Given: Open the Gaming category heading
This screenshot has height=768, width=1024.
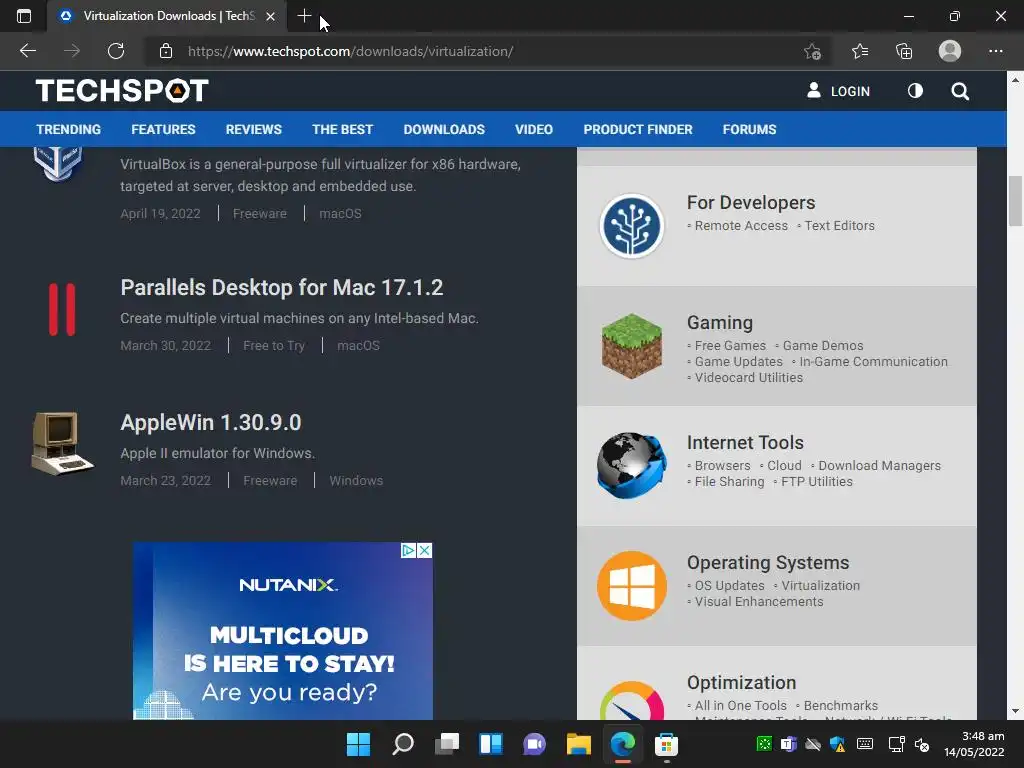Looking at the screenshot, I should pos(720,323).
